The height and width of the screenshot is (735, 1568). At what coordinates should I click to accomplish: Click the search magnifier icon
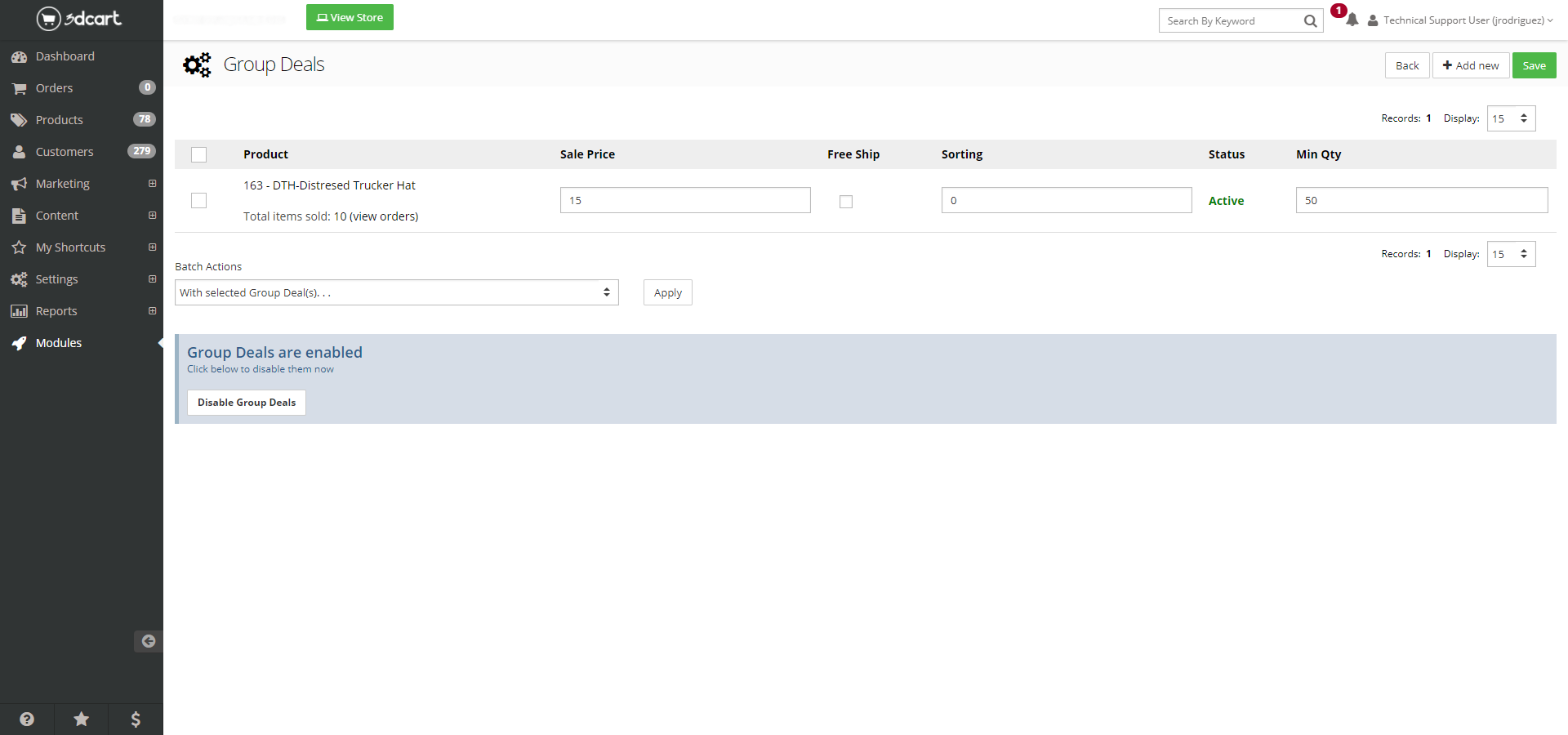coord(1310,21)
